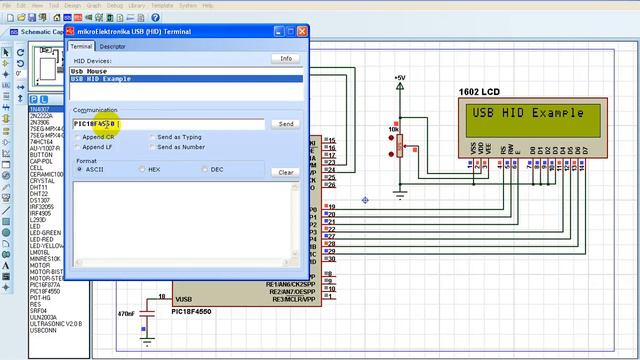Select the 2D Line graphics tool

tap(6, 211)
